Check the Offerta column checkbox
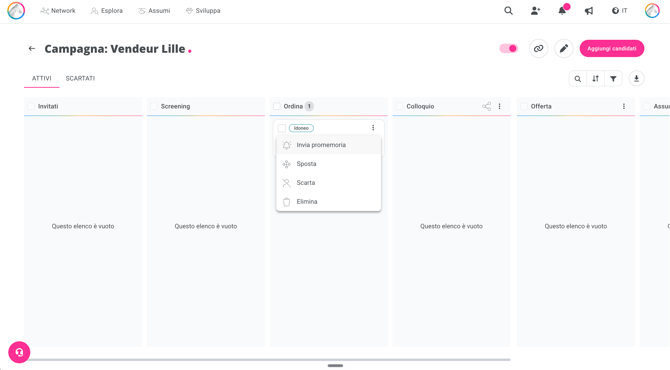Viewport: 670px width, 370px height. coord(524,106)
